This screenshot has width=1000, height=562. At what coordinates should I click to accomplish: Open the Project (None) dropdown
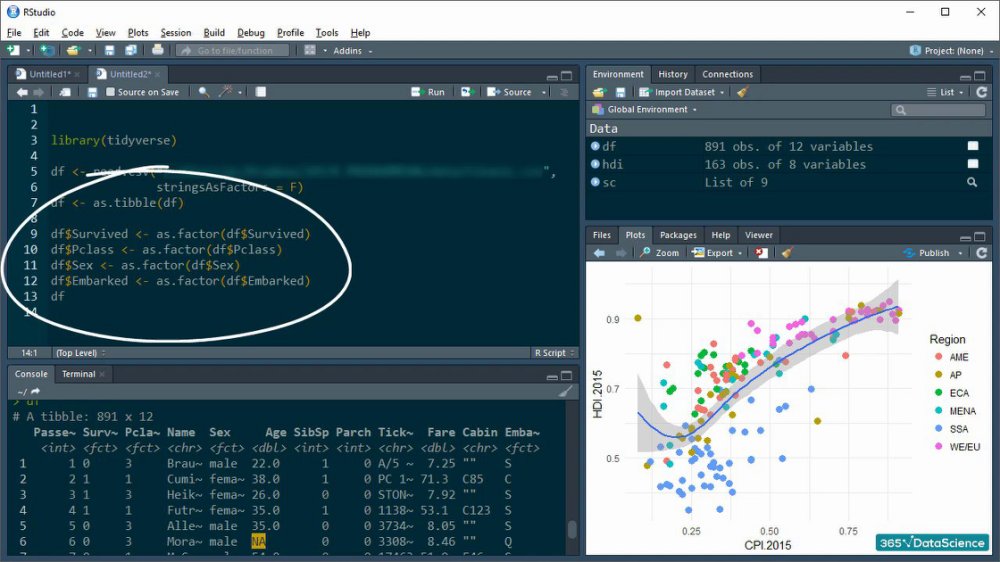[951, 50]
